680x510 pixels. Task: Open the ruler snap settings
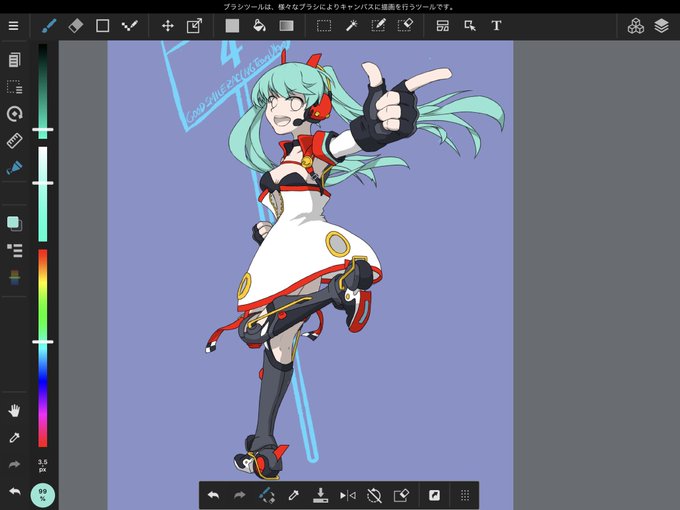[14, 141]
